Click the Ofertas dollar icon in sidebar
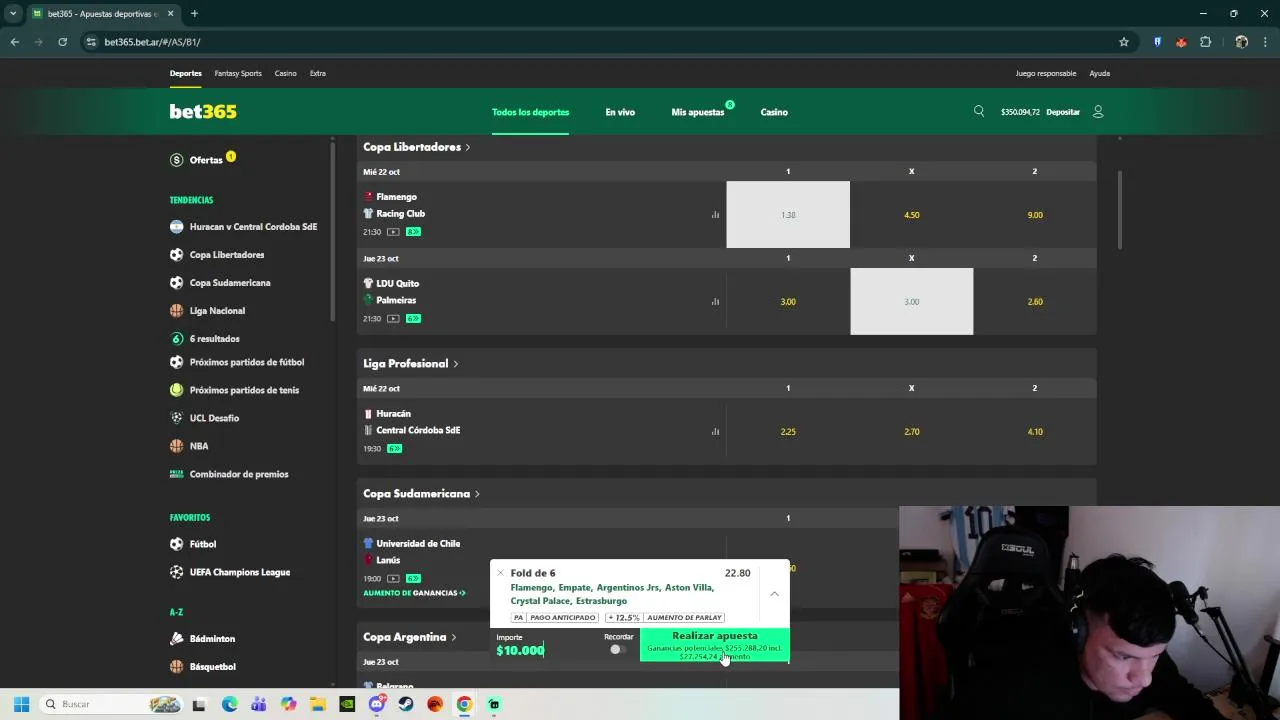The width and height of the screenshot is (1280, 720). [x=176, y=160]
